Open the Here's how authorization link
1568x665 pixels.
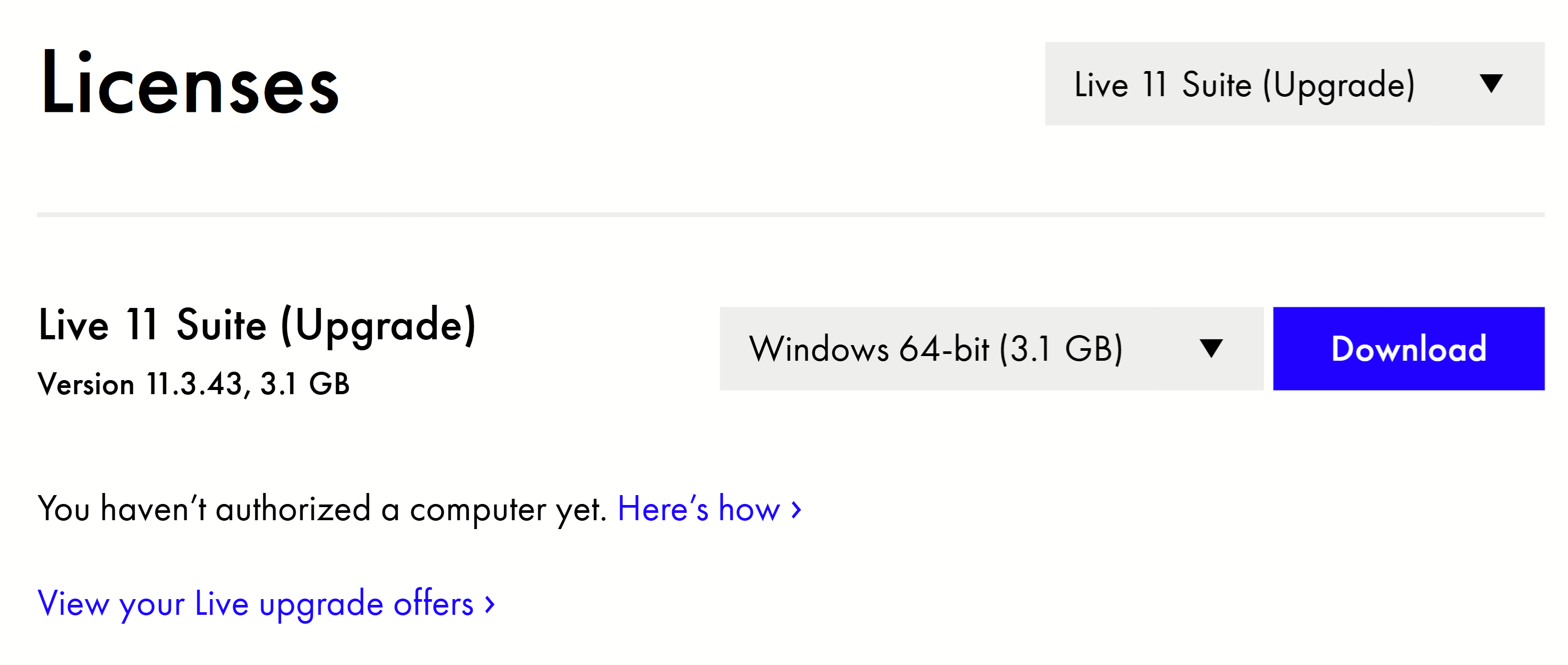coord(698,509)
